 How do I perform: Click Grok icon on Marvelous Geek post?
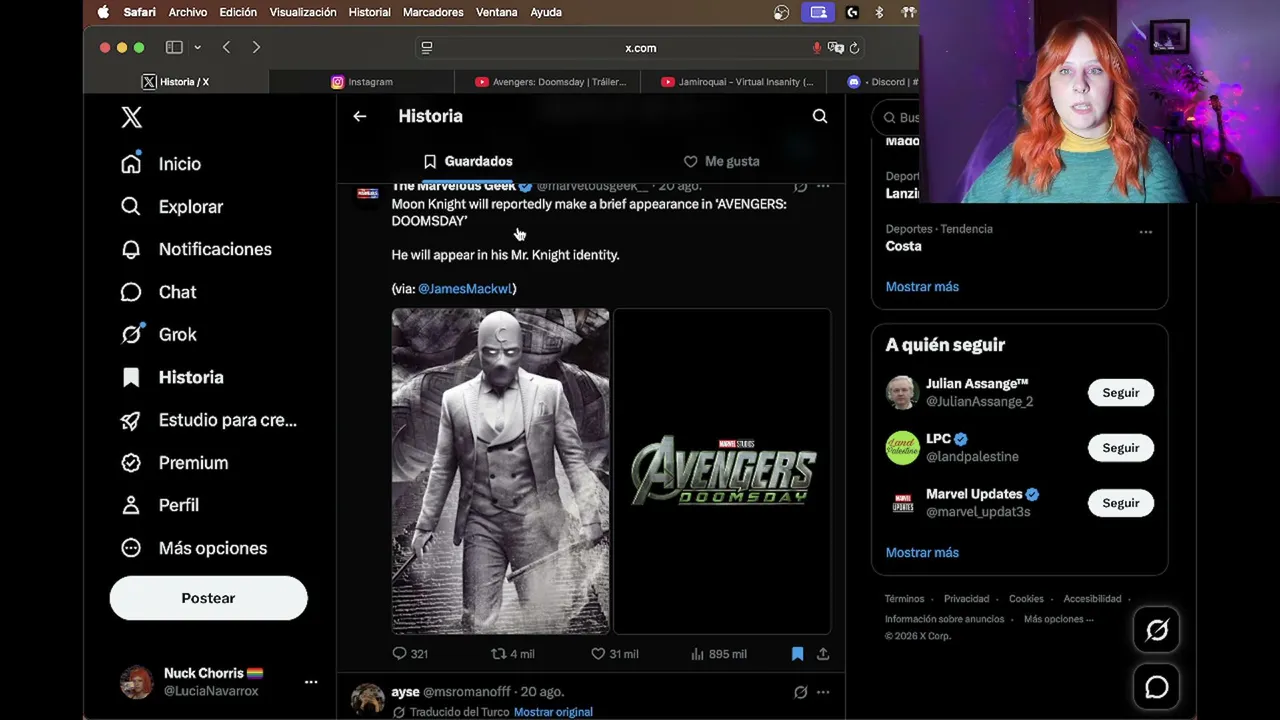(x=800, y=186)
